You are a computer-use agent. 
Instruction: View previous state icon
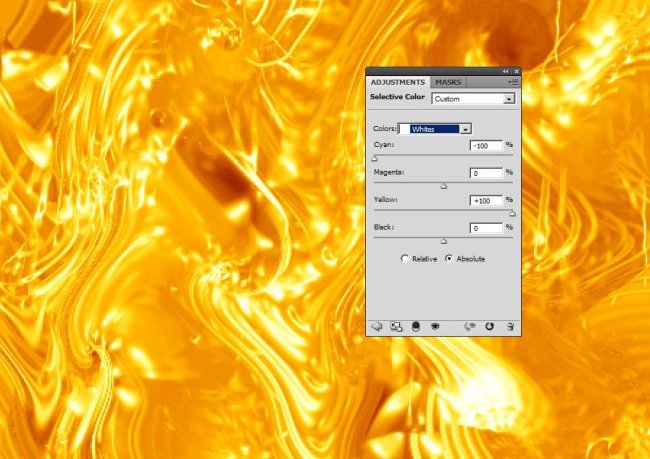coord(470,327)
